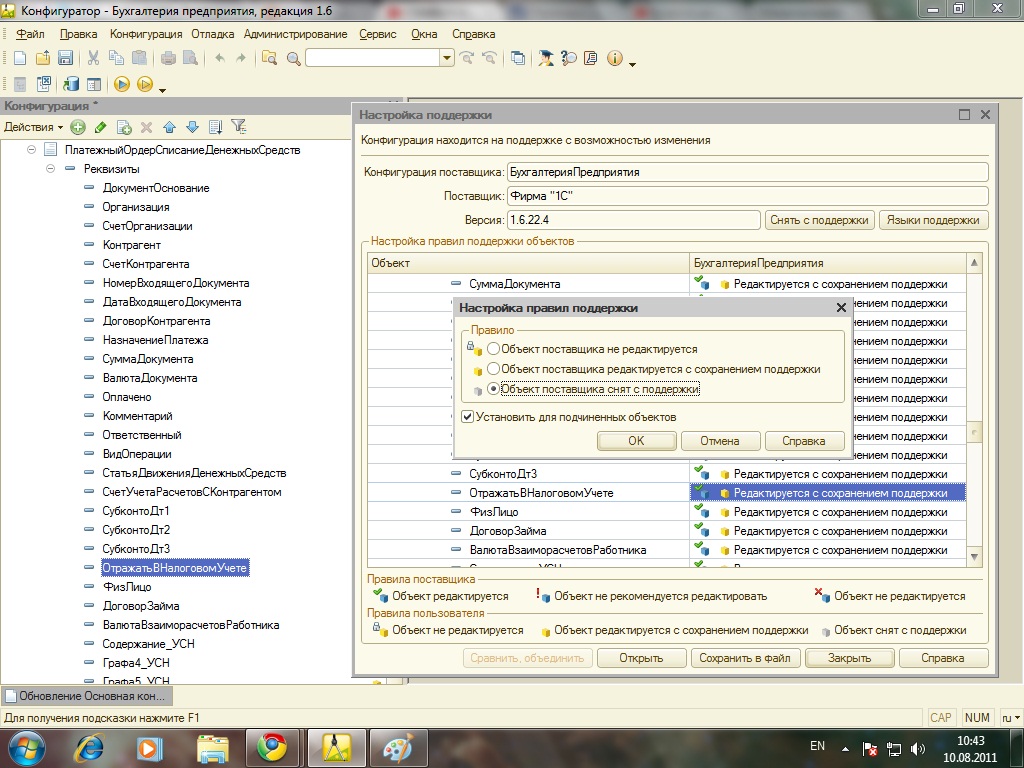This screenshot has width=1024, height=768.
Task: Select 'Объект поставщика не редактируется' radio button
Action: pyautogui.click(x=494, y=349)
